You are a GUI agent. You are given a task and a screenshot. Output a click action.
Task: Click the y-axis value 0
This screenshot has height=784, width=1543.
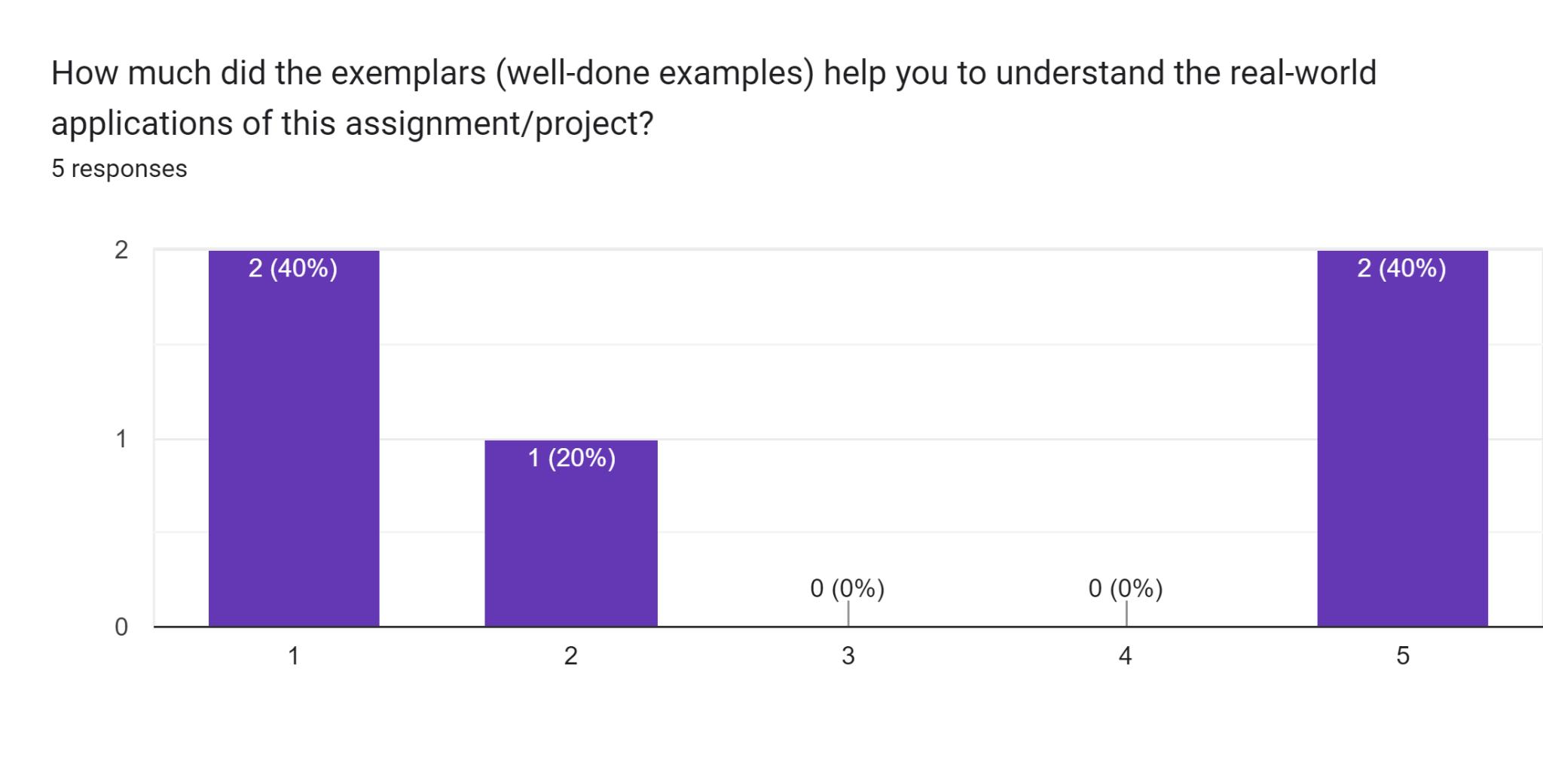[x=121, y=627]
